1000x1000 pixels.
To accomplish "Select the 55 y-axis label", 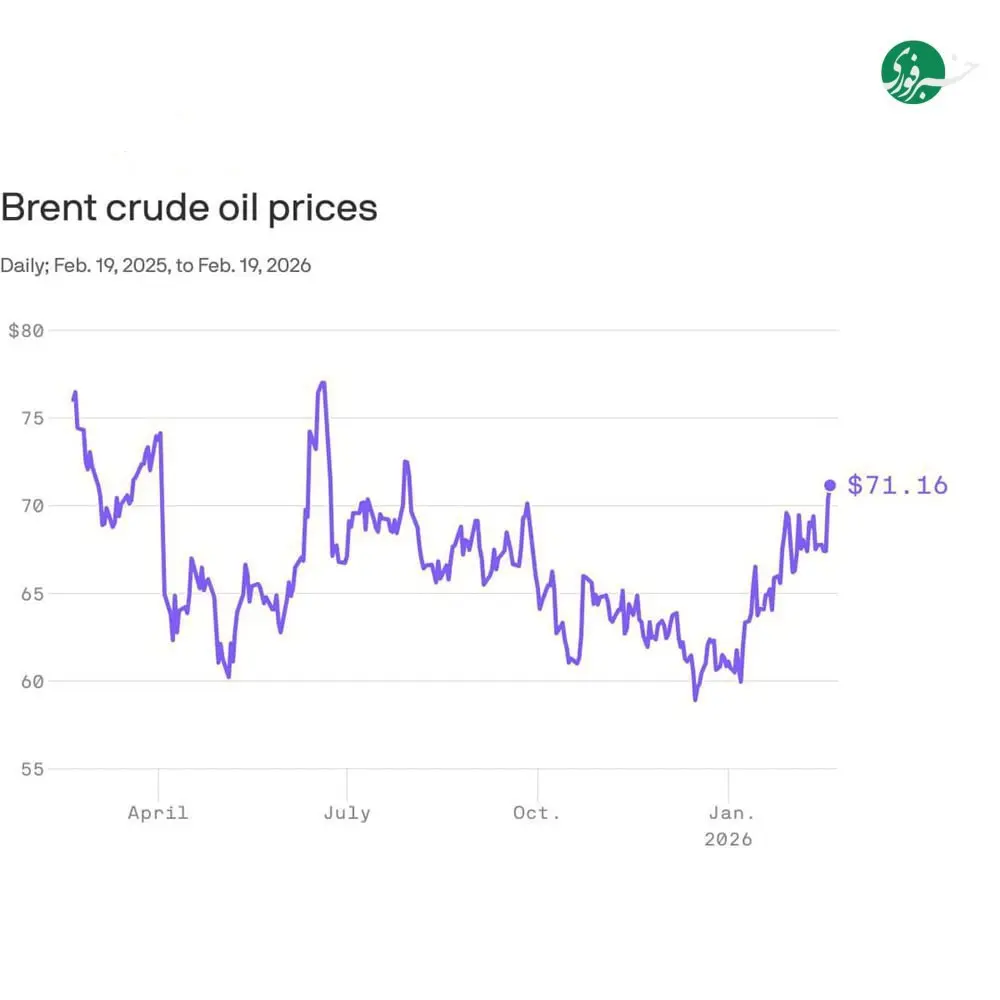I will click(x=32, y=769).
